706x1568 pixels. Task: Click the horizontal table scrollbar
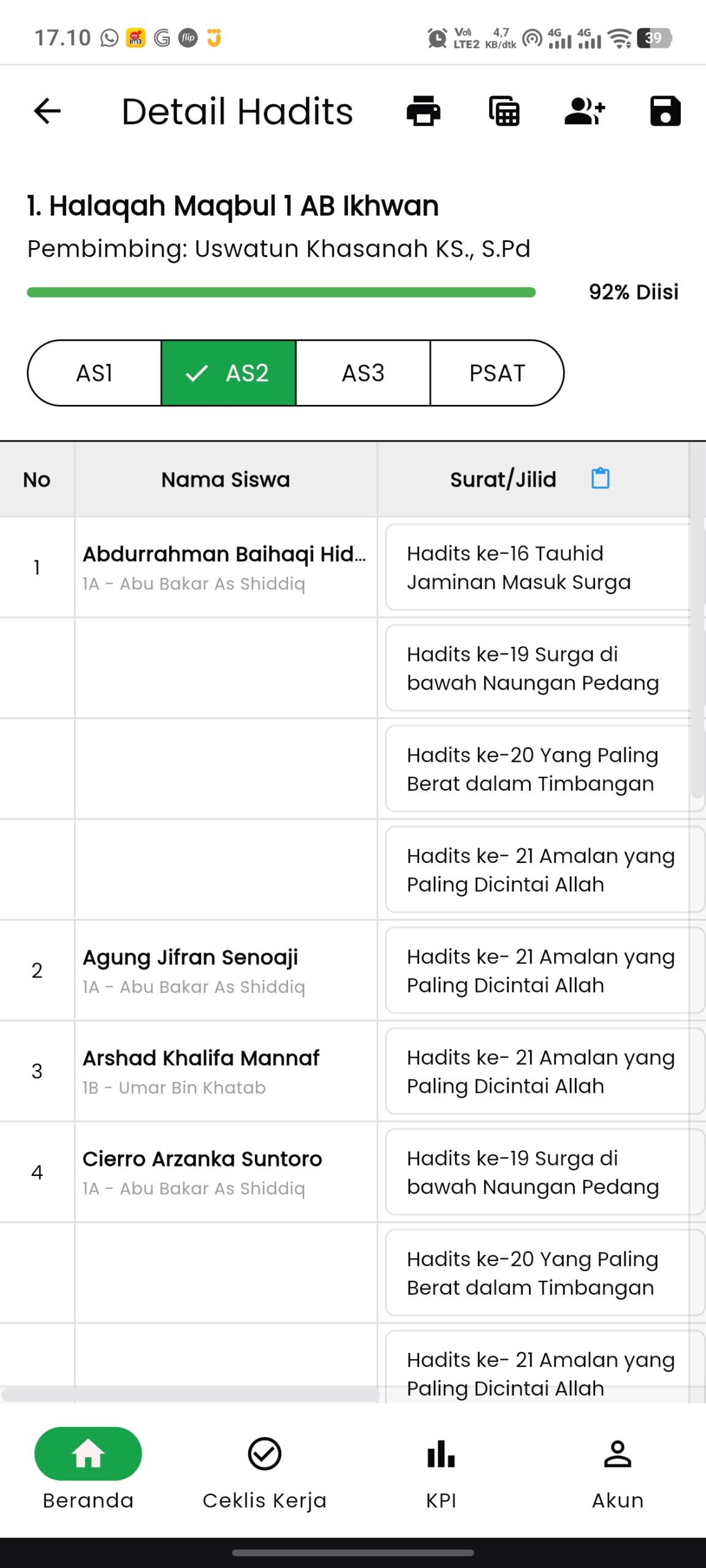[191, 1395]
